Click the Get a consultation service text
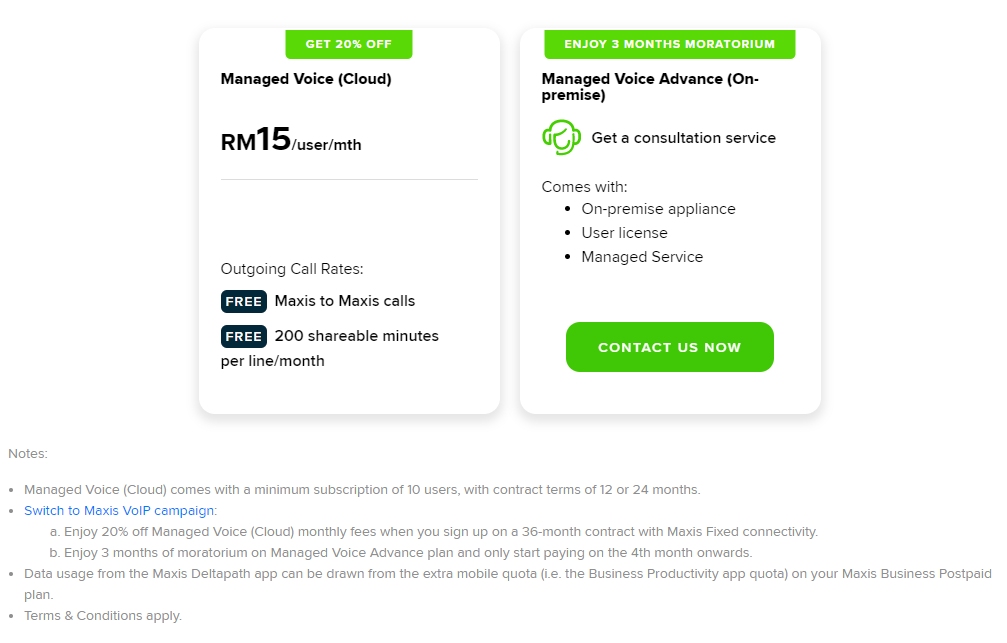Viewport: 1007px width, 643px height. click(683, 138)
